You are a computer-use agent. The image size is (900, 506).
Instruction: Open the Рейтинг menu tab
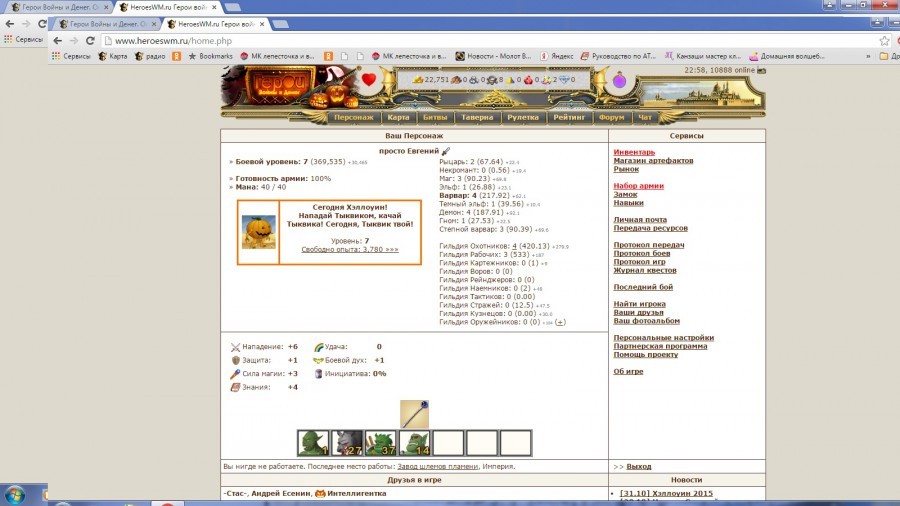(569, 117)
